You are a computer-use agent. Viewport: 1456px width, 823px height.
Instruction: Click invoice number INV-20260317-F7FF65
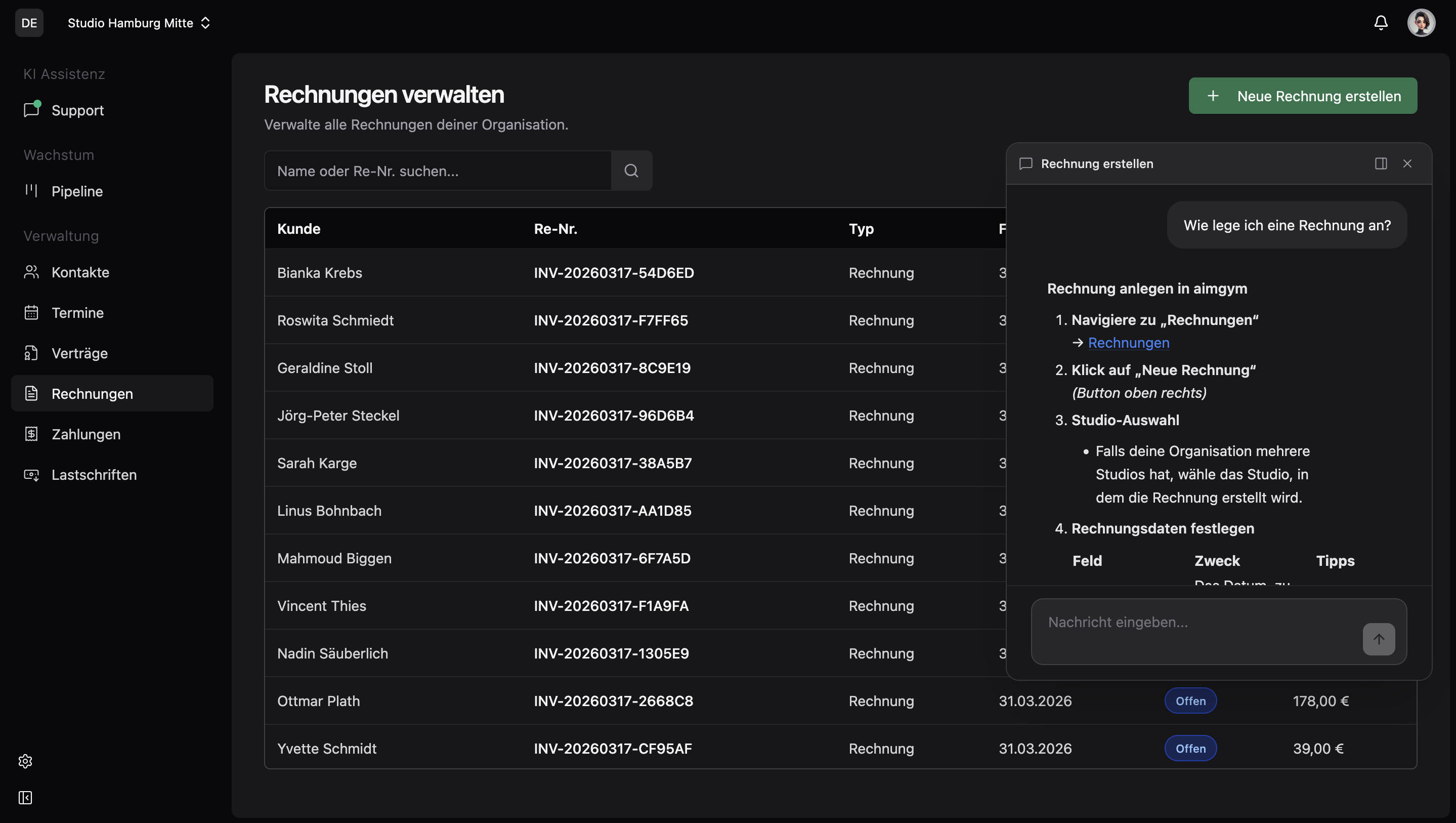coord(611,320)
